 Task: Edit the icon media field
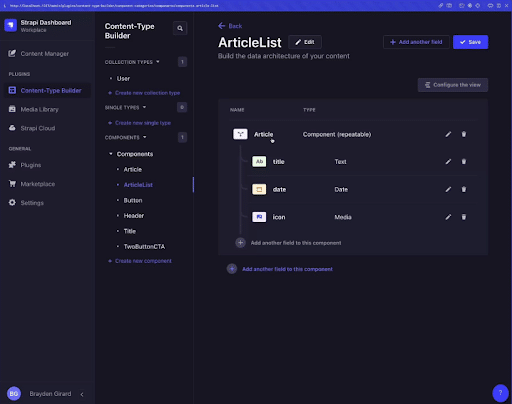point(448,217)
